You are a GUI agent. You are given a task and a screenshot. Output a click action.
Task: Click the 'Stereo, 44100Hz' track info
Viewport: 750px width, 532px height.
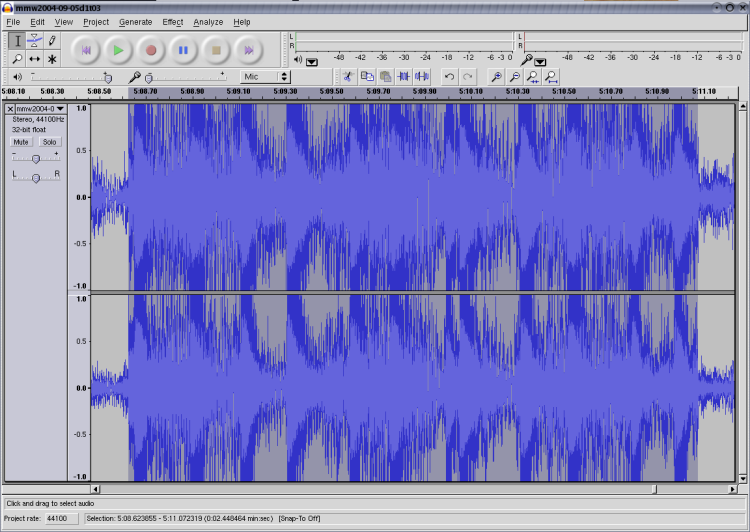click(38, 120)
